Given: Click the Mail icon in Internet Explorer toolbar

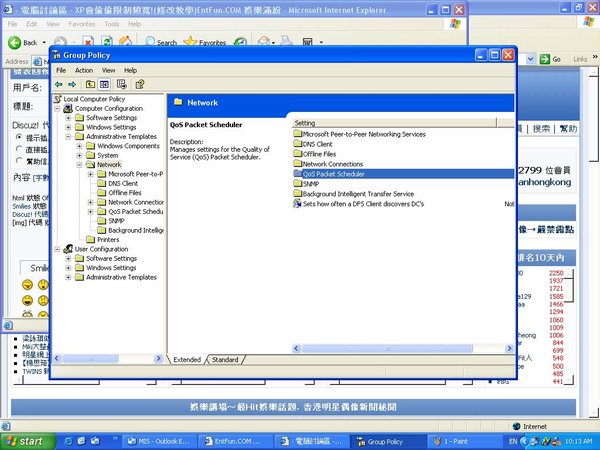Looking at the screenshot, I should 264,42.
